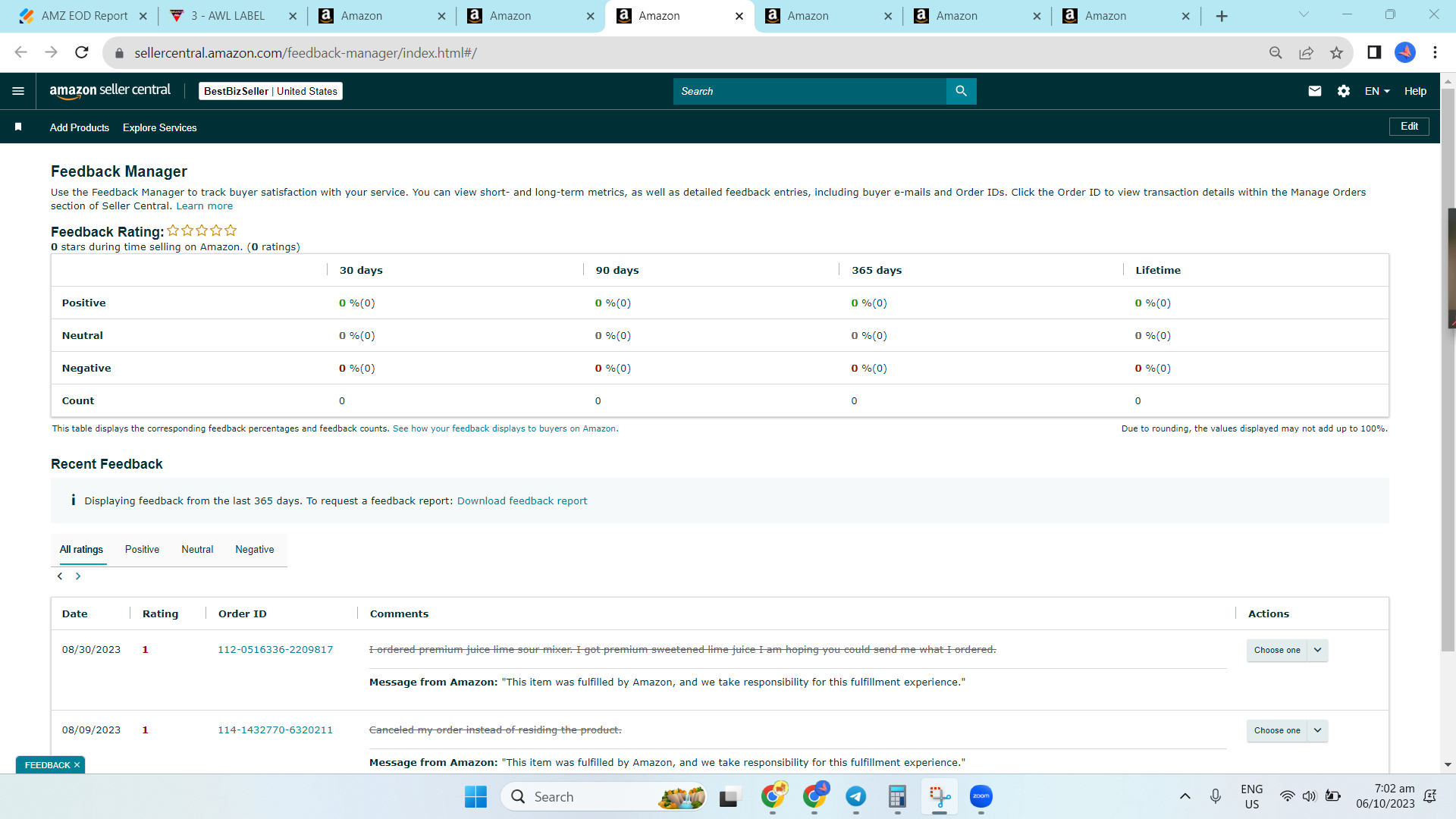The image size is (1456, 819).
Task: Click the Explore Services menu item
Action: 159,127
